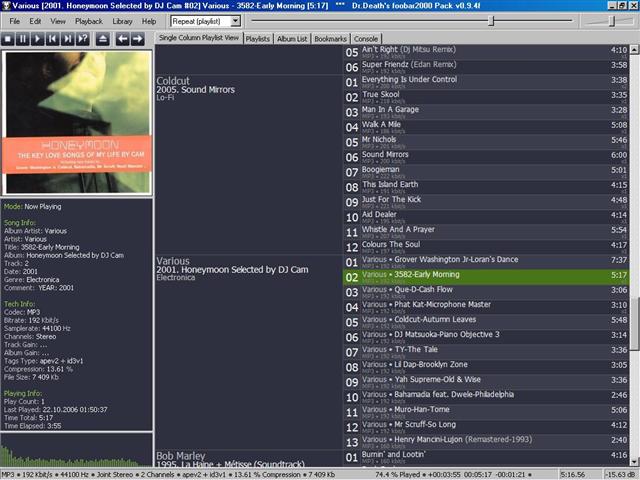
Task: Select track 'DJ Matsuoka-Piano Objective 3'
Action: click(486, 337)
